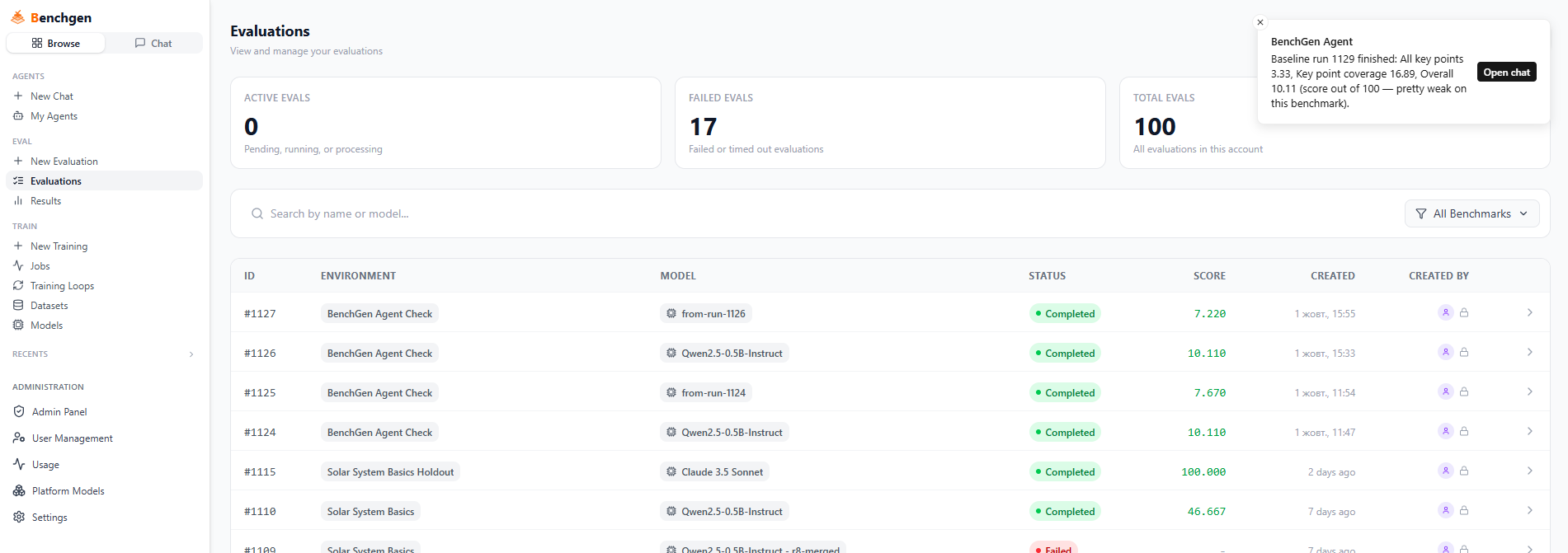Click the Completed status badge in row #1125

tap(1065, 393)
